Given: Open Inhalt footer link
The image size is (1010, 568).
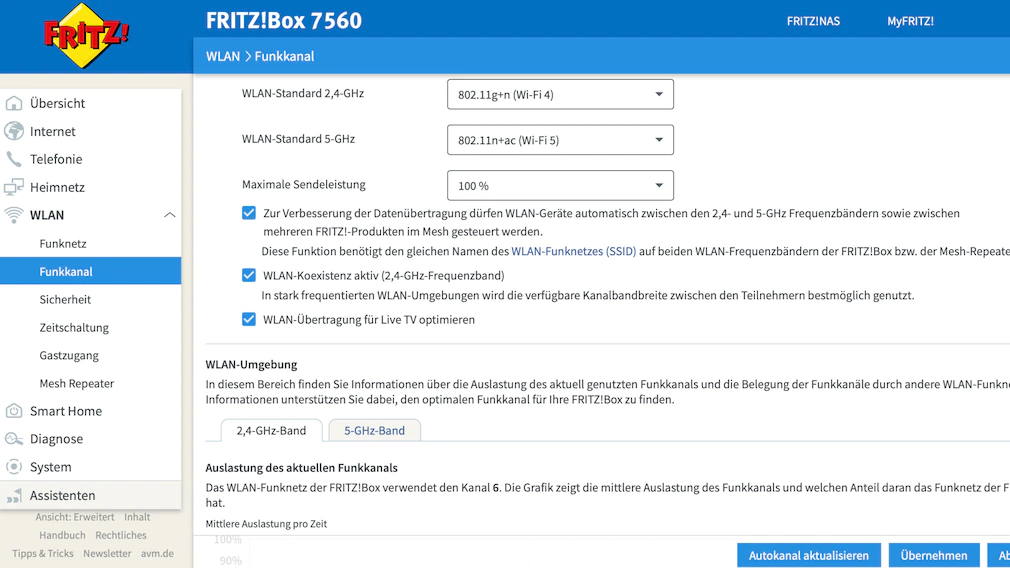Looking at the screenshot, I should coord(137,516).
